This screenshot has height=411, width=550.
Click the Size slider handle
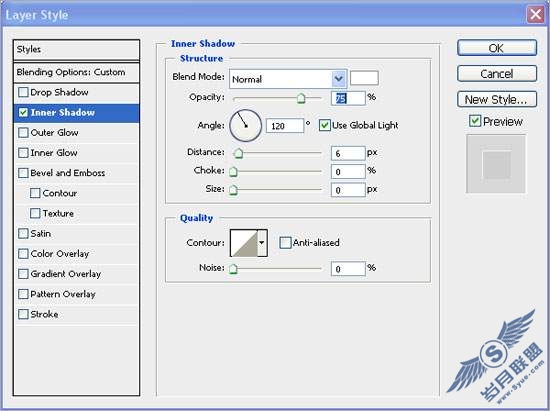click(x=233, y=190)
